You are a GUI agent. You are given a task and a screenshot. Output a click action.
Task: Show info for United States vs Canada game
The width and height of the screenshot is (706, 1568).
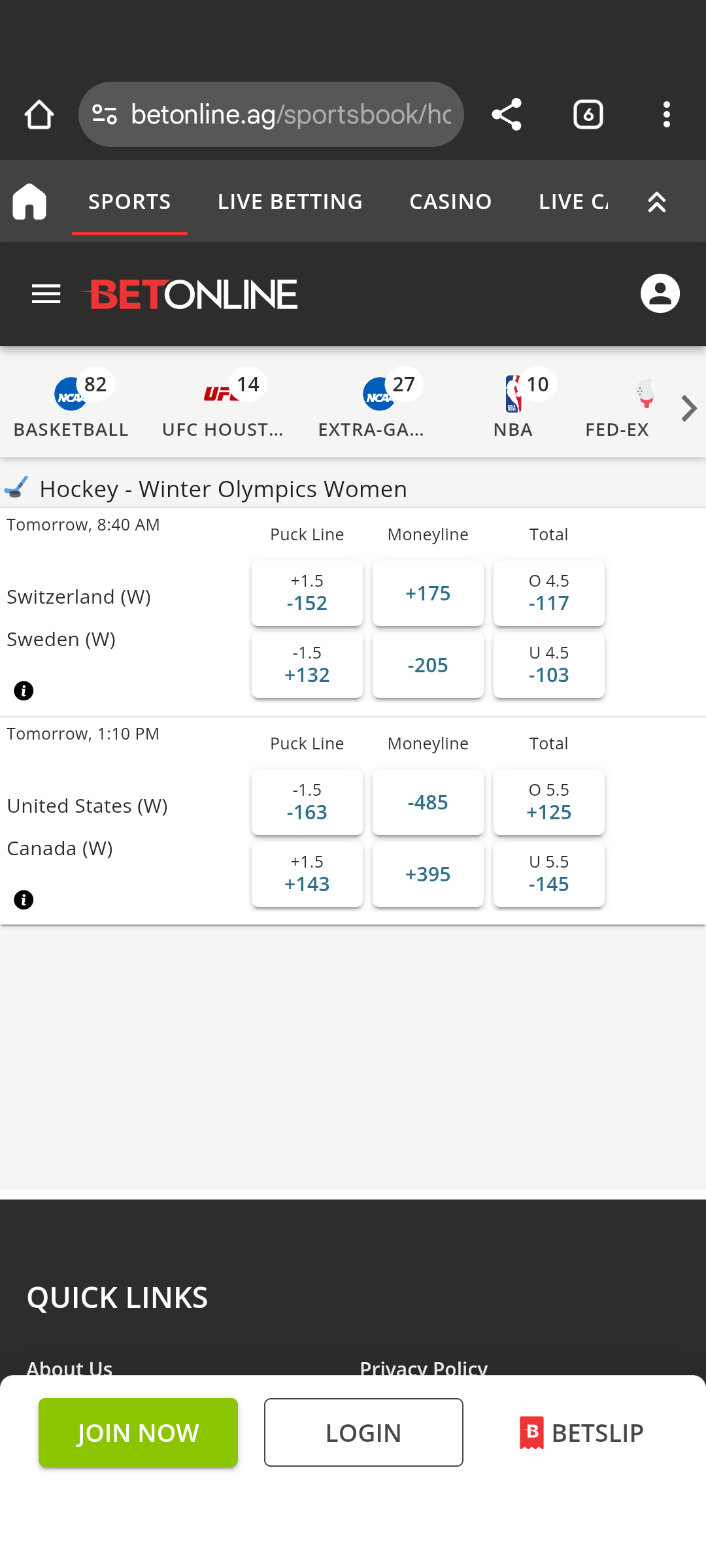pyautogui.click(x=24, y=900)
